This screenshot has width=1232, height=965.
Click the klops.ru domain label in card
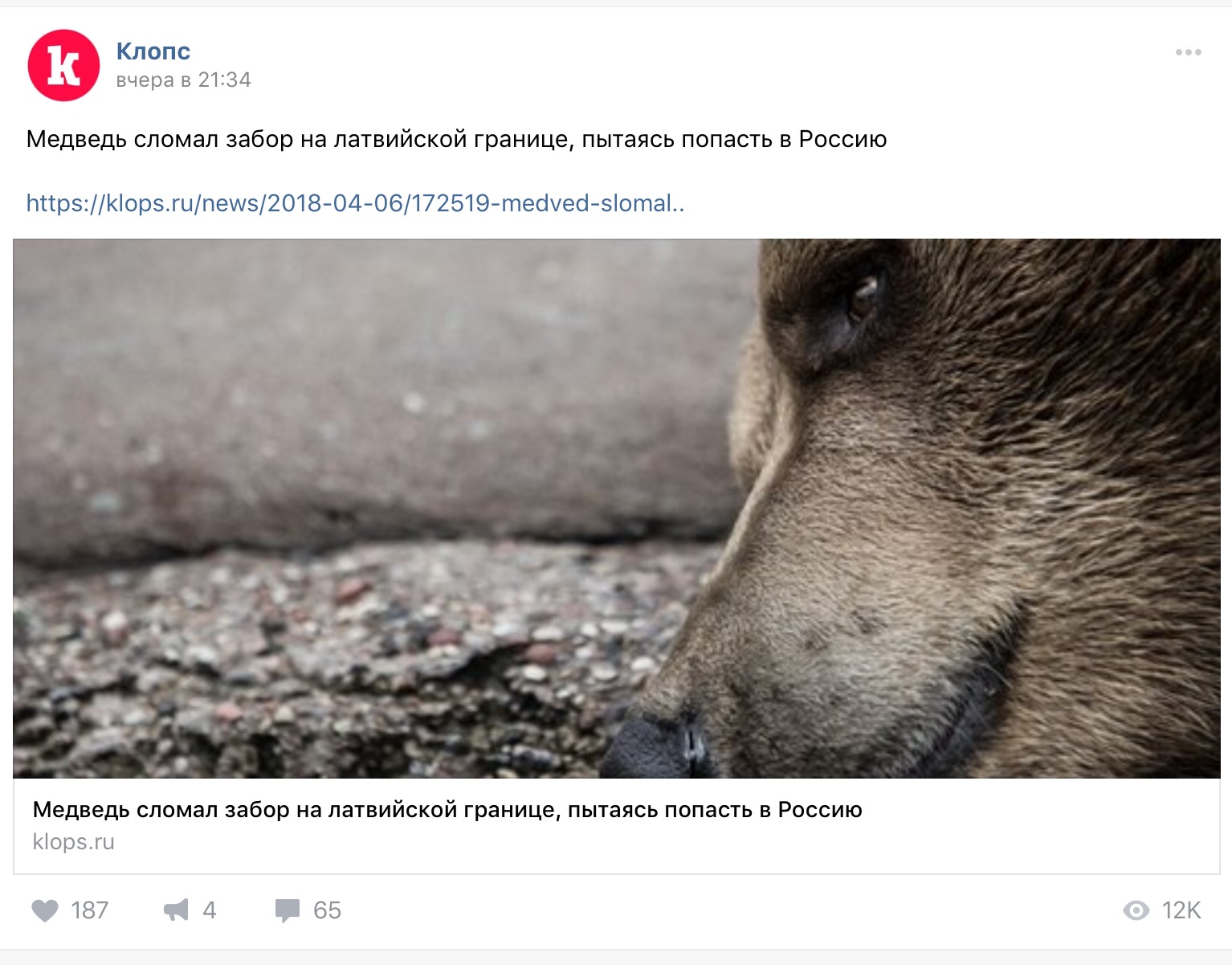tap(74, 842)
